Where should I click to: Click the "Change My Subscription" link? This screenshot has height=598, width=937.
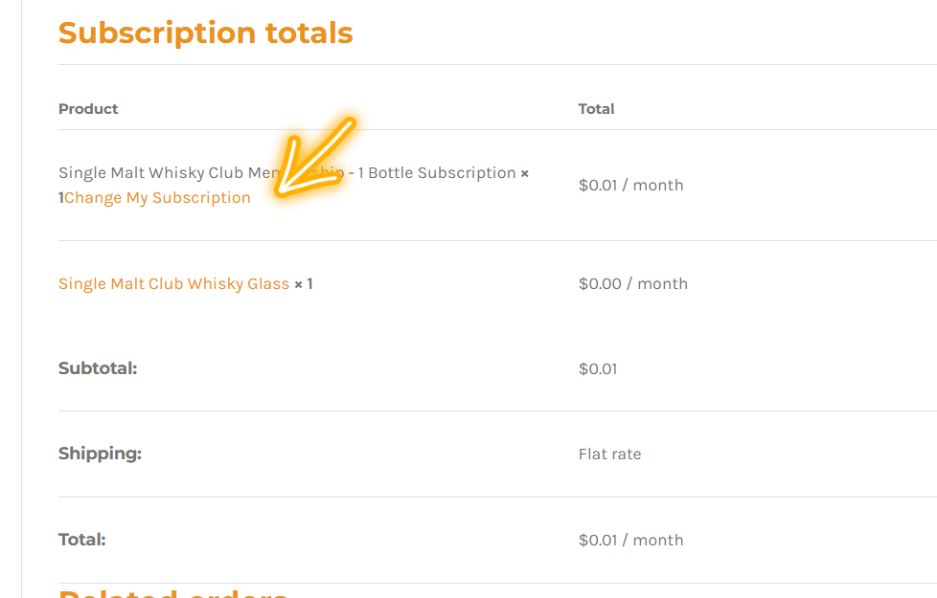(157, 198)
